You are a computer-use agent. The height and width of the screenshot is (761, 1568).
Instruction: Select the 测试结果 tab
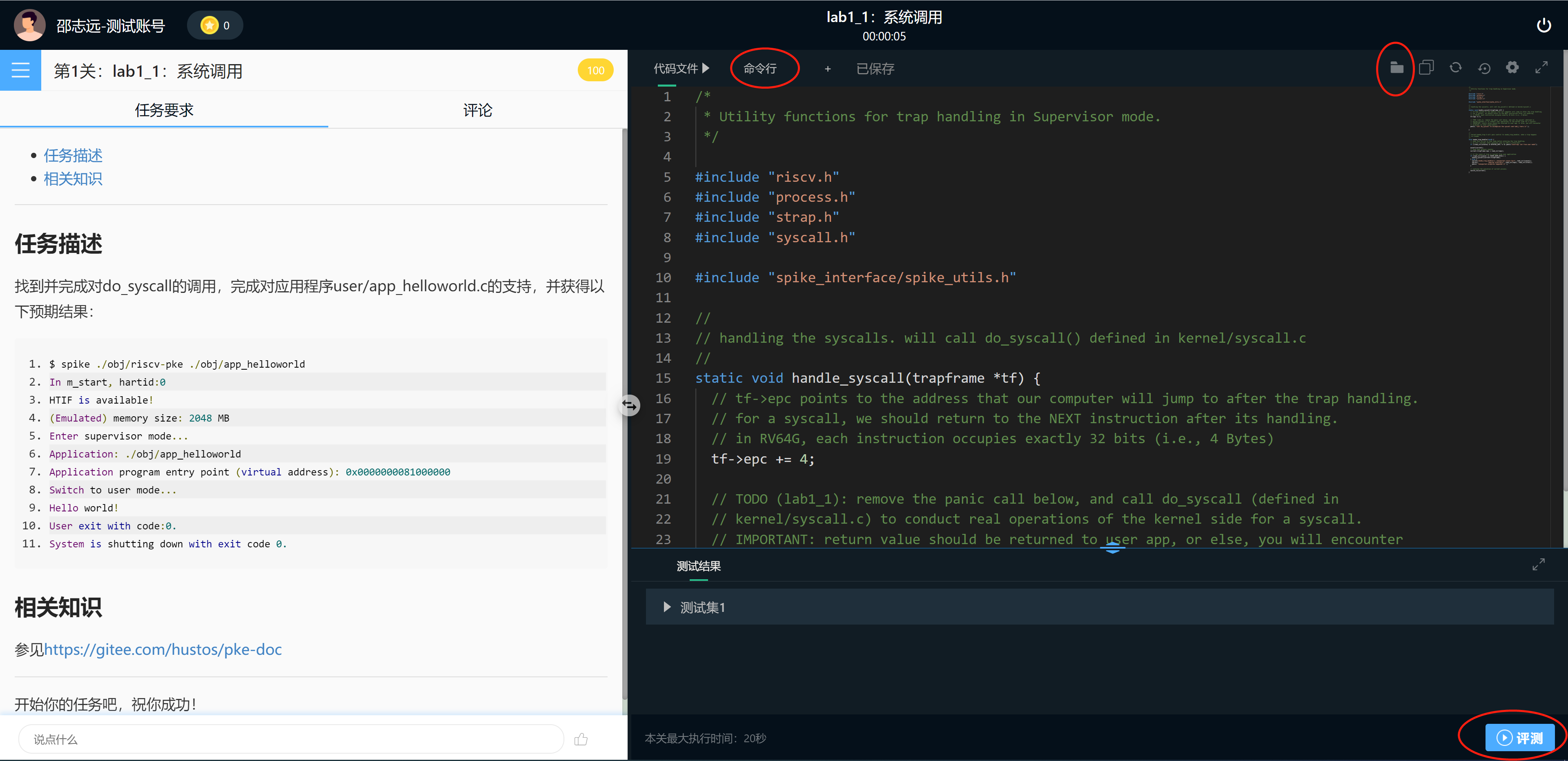698,566
